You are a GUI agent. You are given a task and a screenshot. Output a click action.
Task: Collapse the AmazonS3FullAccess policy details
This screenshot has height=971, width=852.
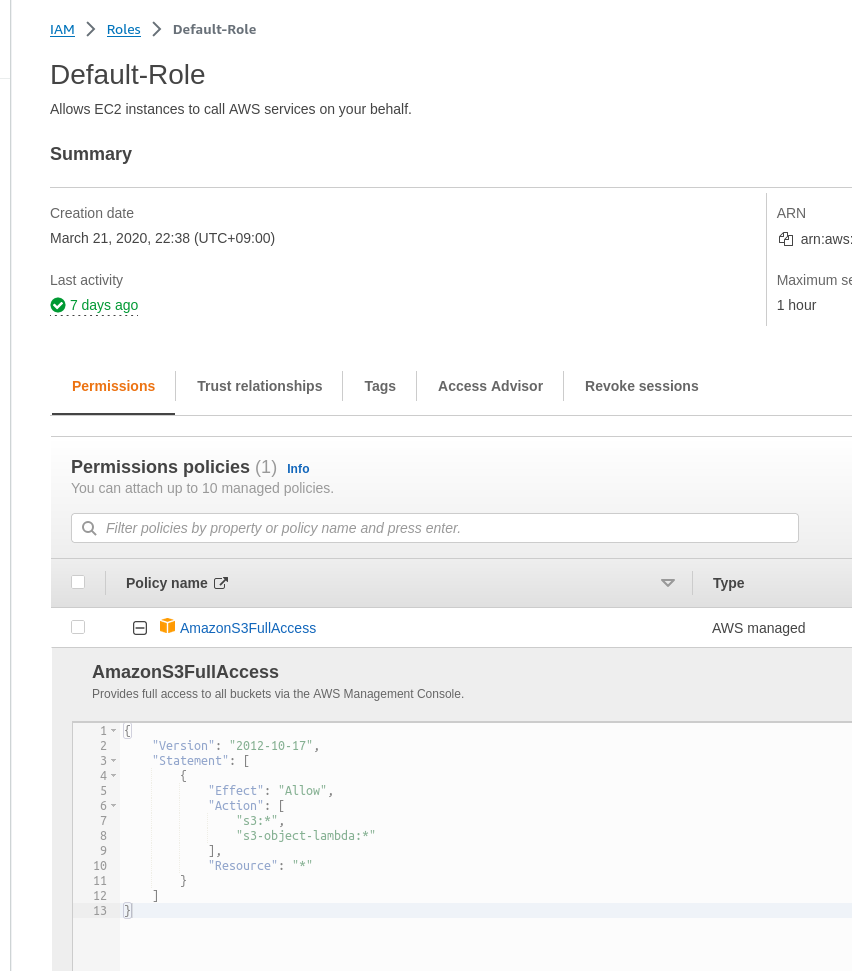(x=140, y=628)
